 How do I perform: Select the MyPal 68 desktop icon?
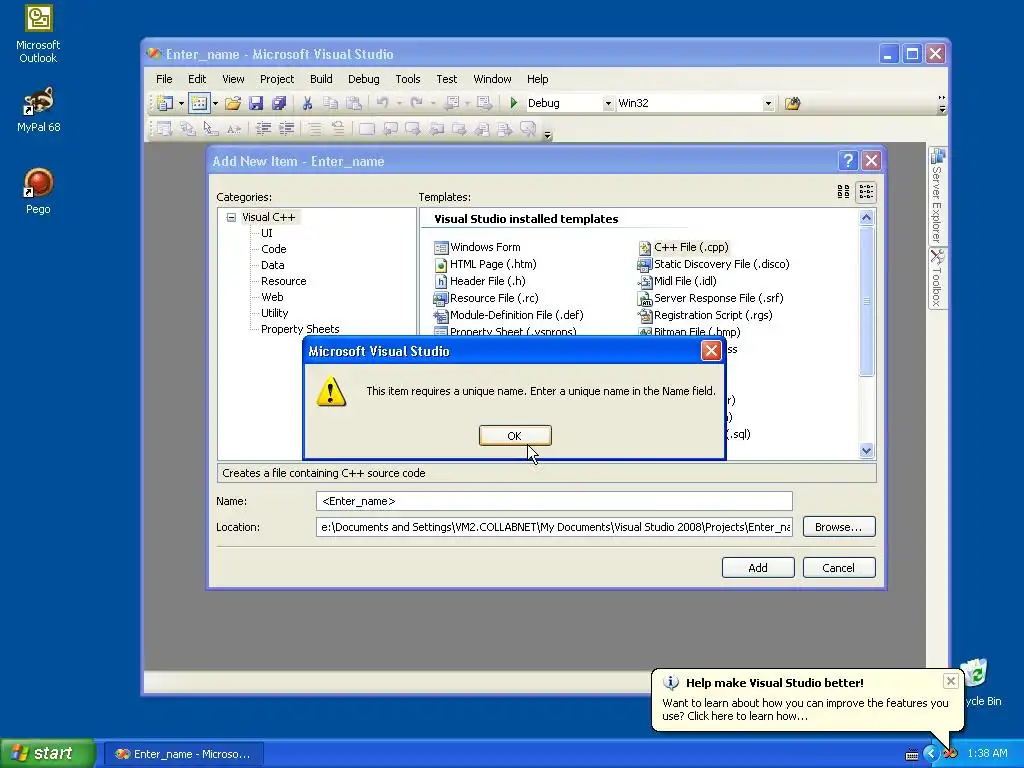coord(38,110)
